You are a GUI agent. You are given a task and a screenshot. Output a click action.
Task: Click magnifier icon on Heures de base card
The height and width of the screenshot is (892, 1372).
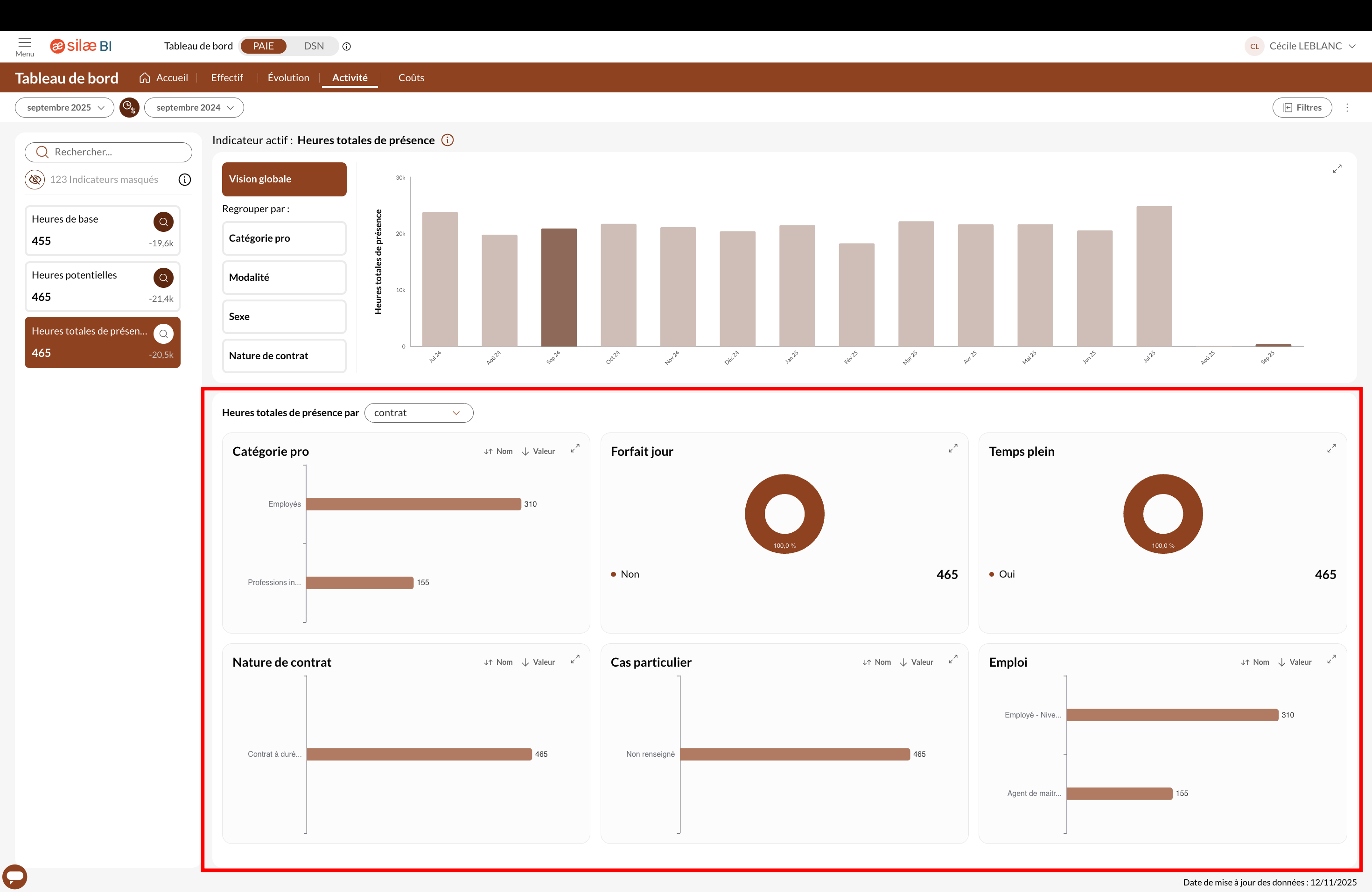pyautogui.click(x=163, y=222)
